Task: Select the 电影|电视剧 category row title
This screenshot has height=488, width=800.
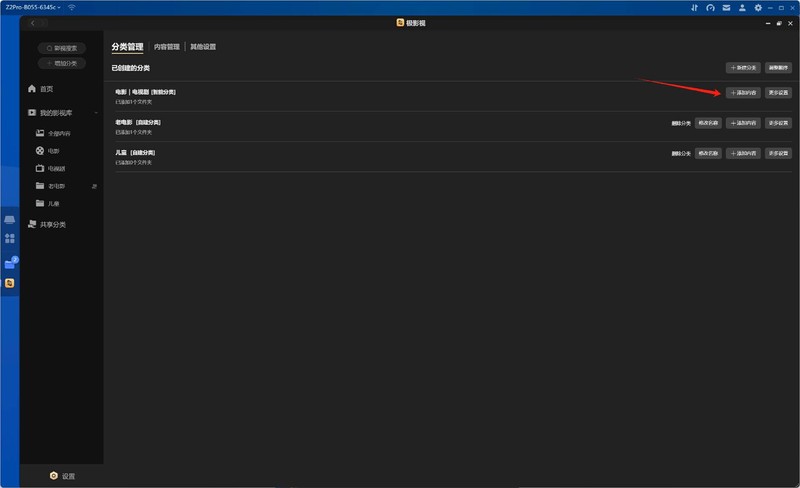Action: pos(145,92)
